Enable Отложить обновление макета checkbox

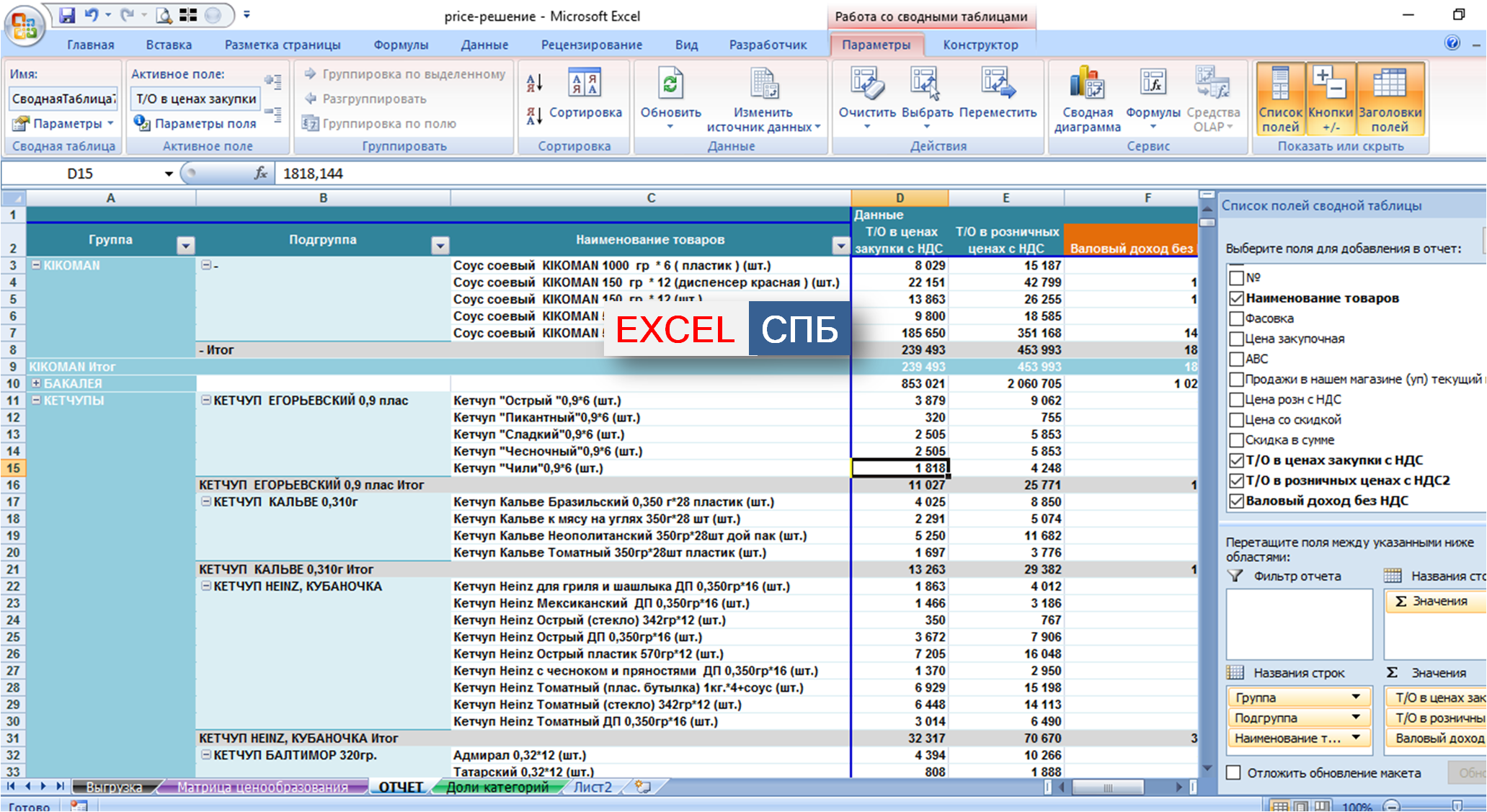point(1234,772)
